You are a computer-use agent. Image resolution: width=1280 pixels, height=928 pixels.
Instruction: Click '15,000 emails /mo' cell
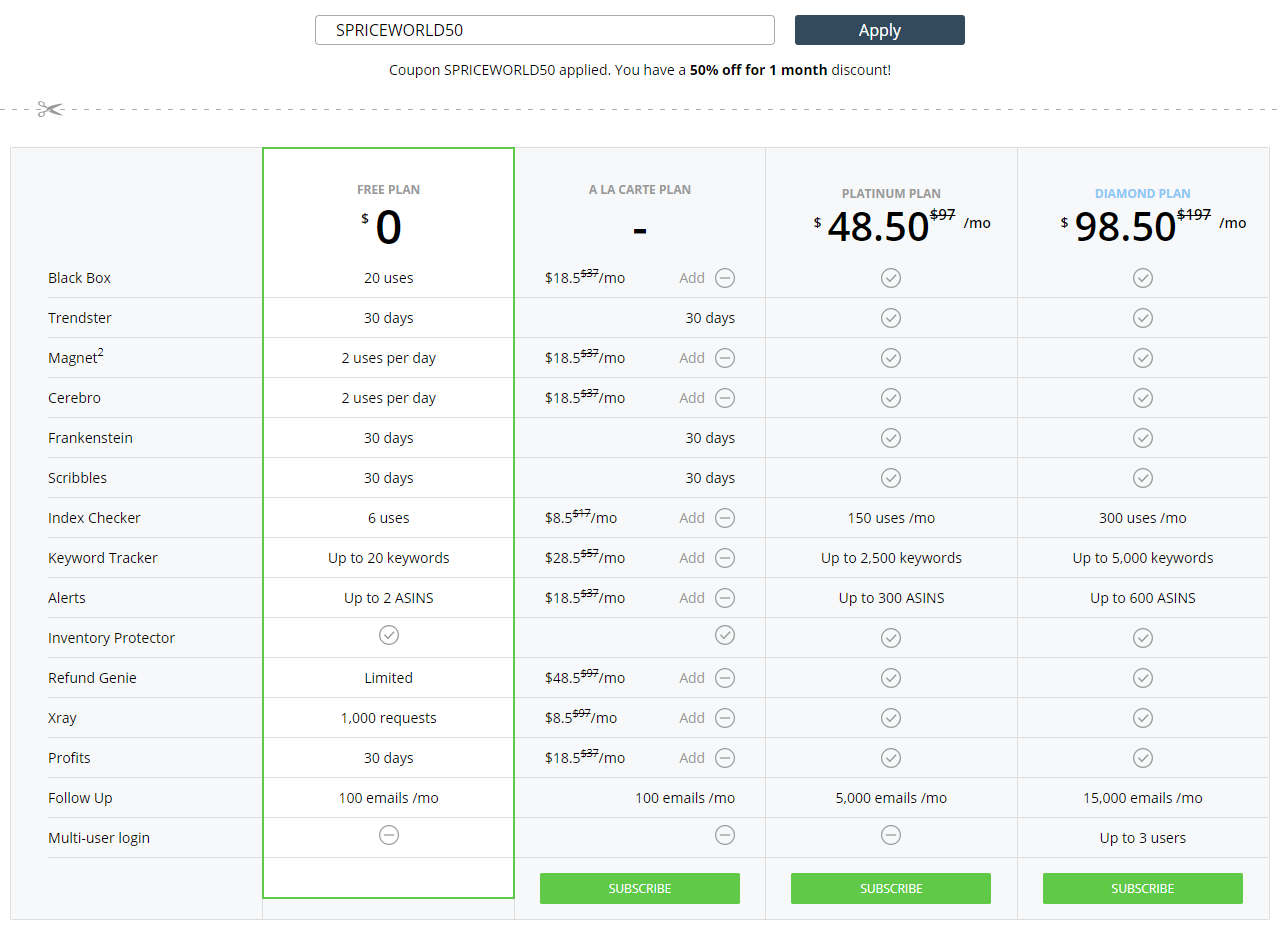[x=1143, y=798]
